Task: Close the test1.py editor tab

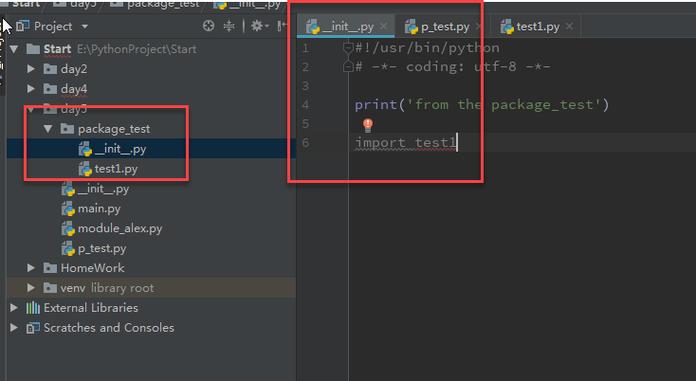Action: pyautogui.click(x=569, y=26)
